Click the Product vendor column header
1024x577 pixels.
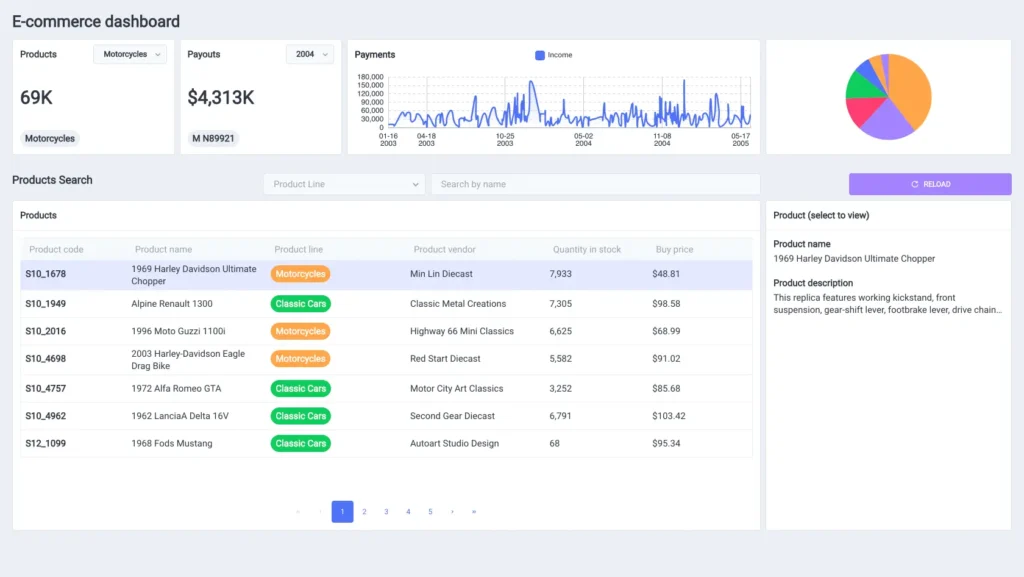click(x=444, y=249)
